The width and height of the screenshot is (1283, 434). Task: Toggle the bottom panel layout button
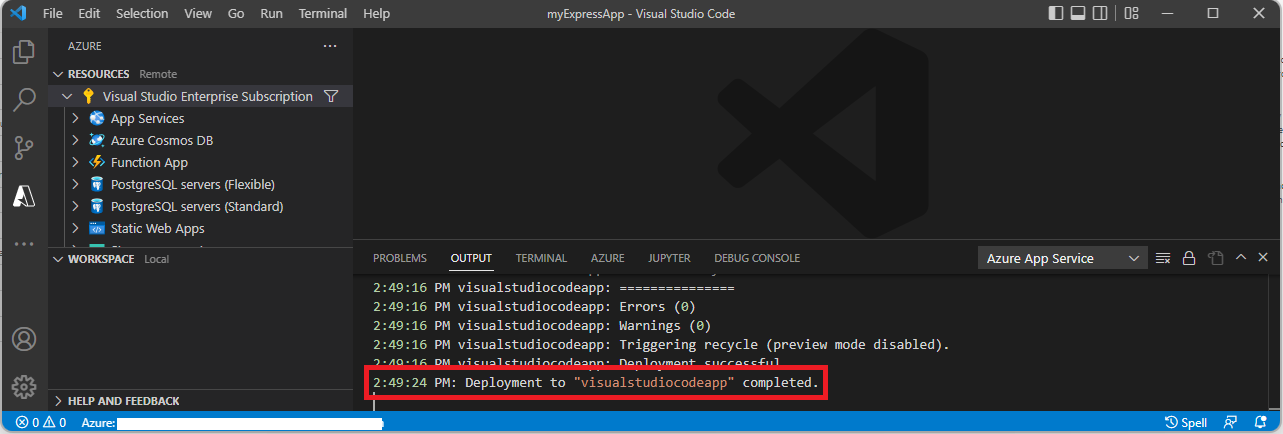tap(1079, 14)
